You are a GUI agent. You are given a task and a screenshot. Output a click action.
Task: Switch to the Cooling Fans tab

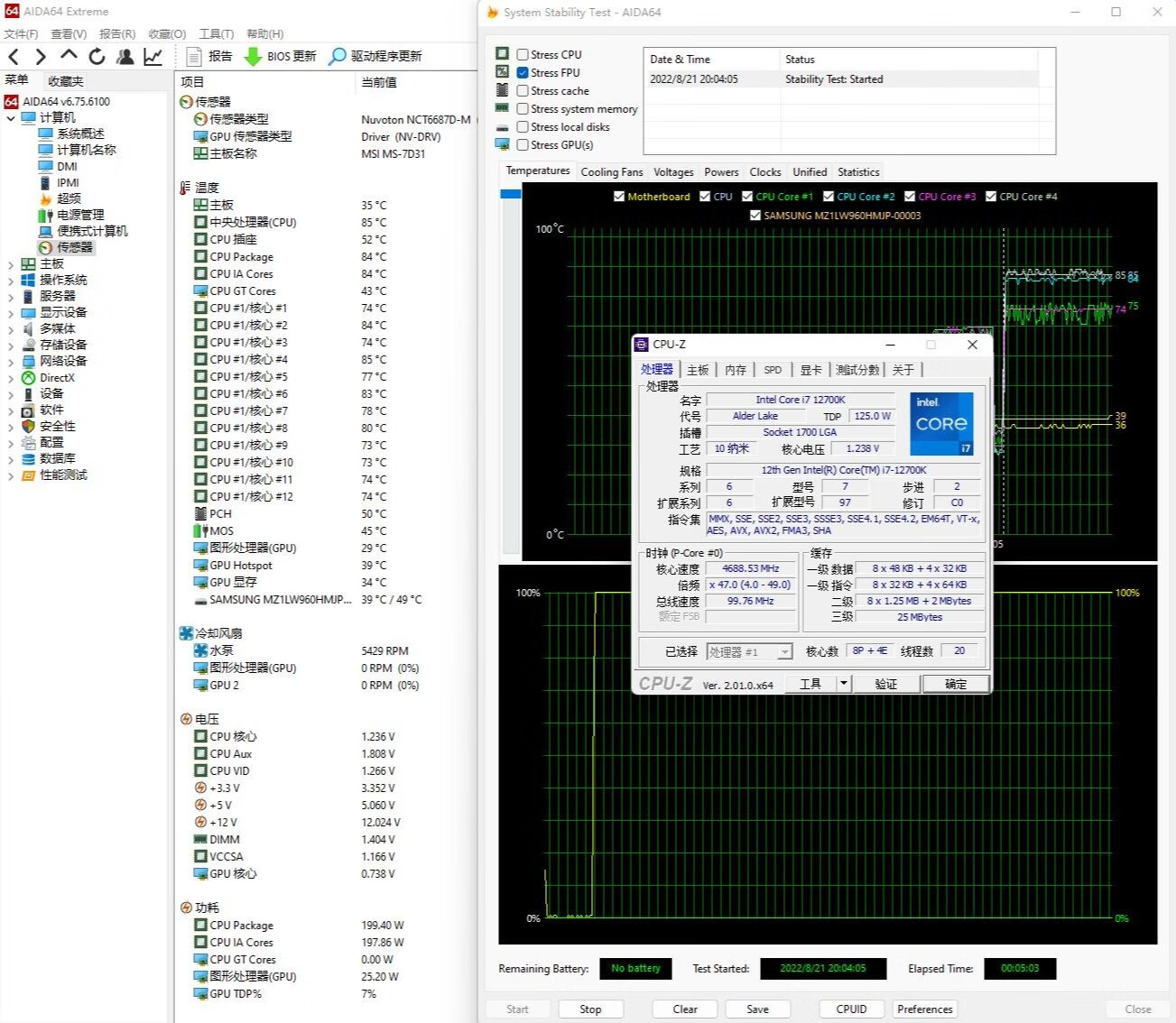[611, 172]
